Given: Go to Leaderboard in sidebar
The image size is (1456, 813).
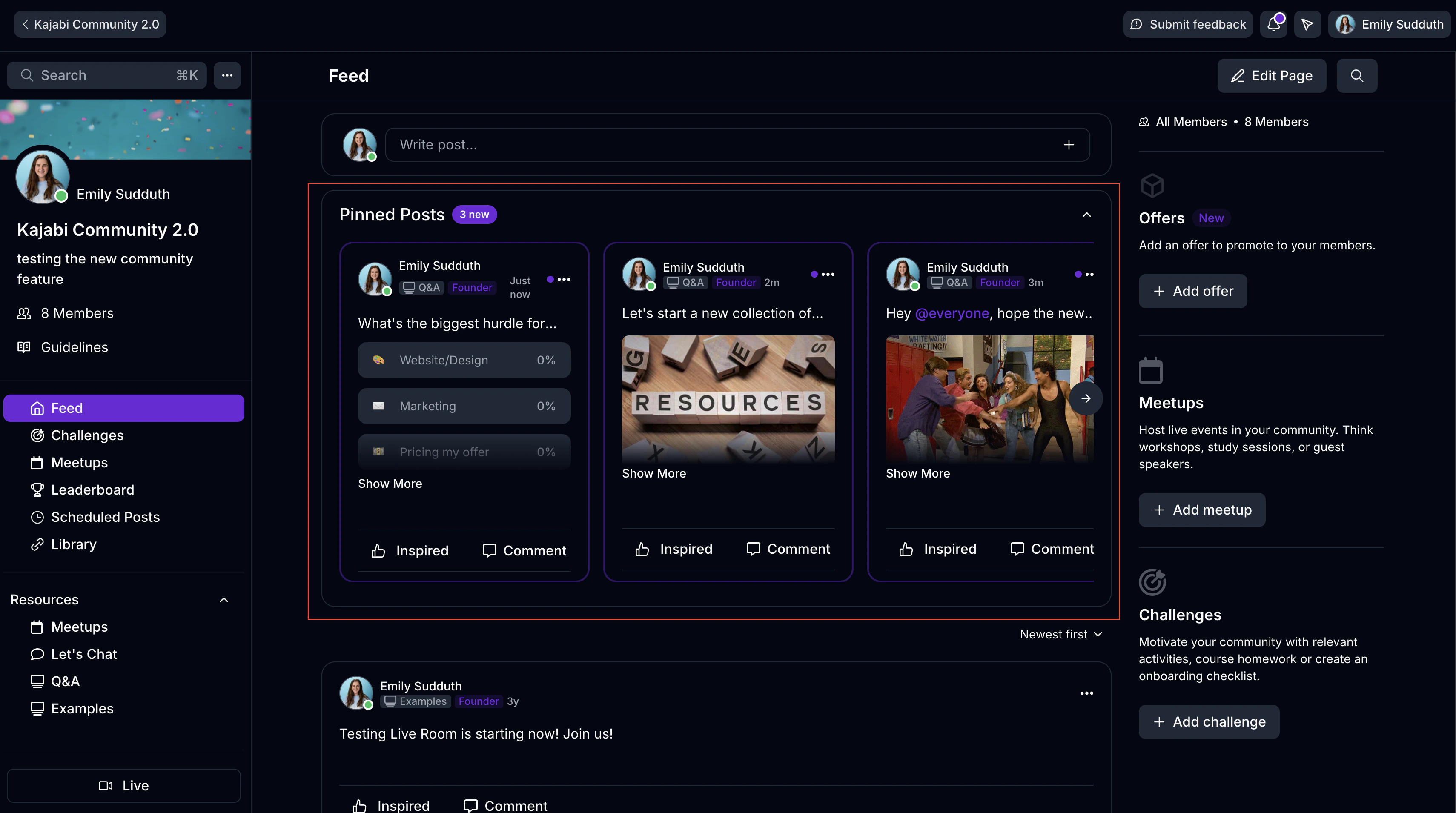Looking at the screenshot, I should (93, 490).
